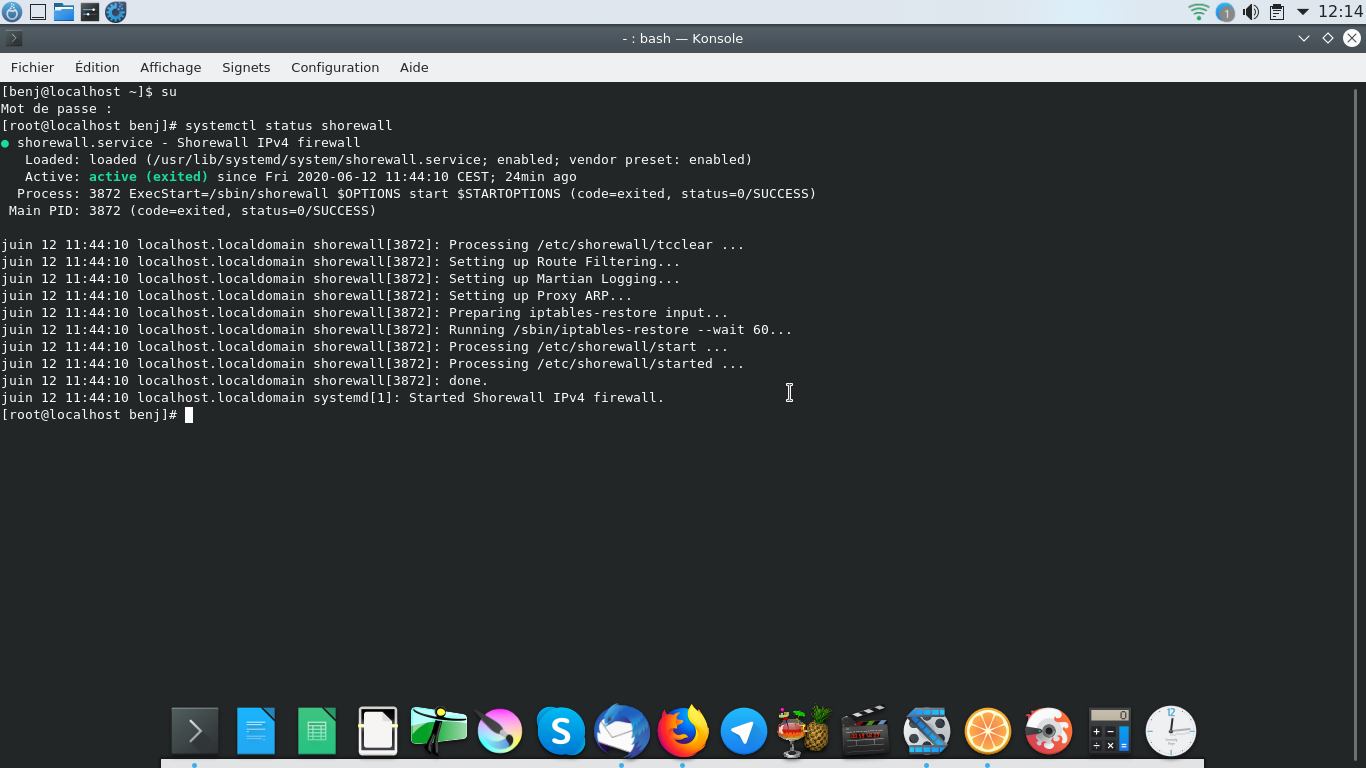Launch Firefox from the dock
This screenshot has height=768, width=1366.
coord(683,731)
